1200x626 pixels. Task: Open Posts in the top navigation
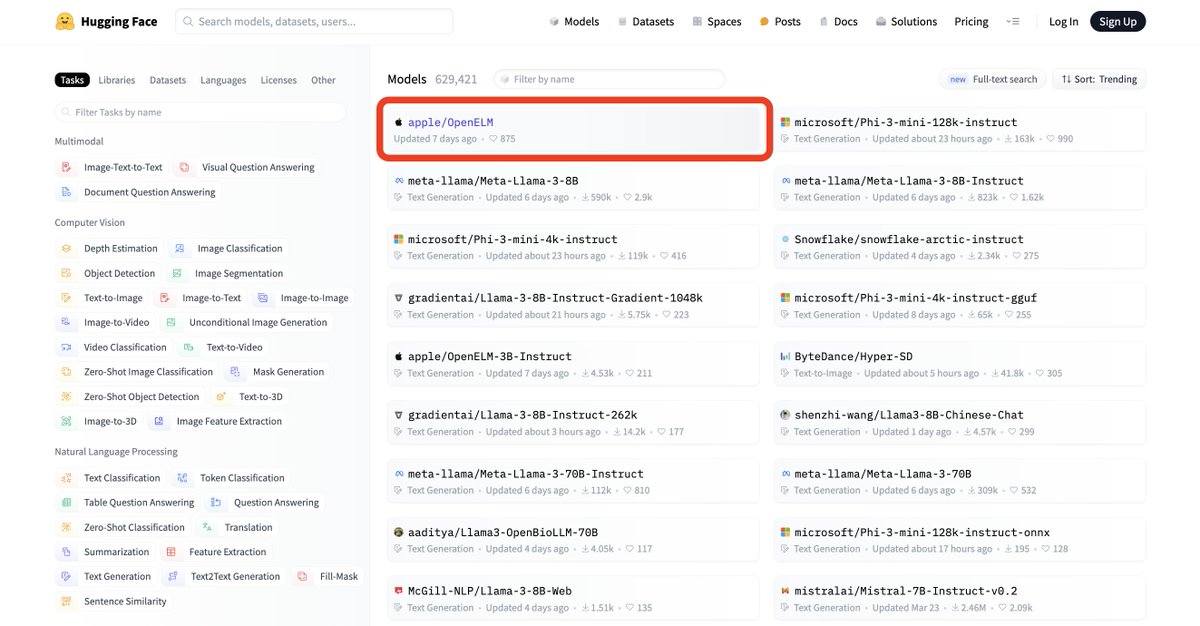pos(780,21)
